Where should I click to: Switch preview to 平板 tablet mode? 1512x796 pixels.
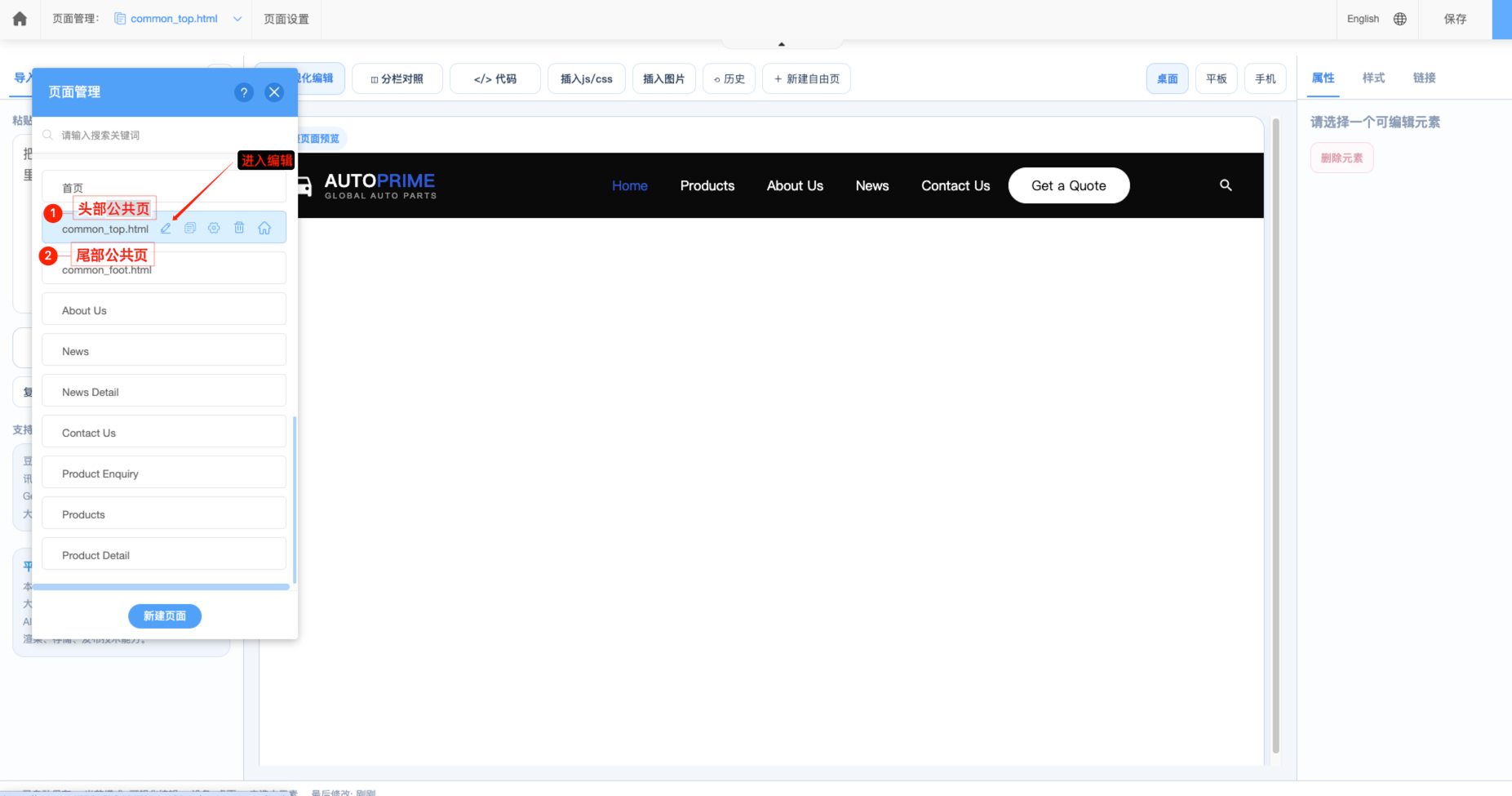[x=1217, y=78]
